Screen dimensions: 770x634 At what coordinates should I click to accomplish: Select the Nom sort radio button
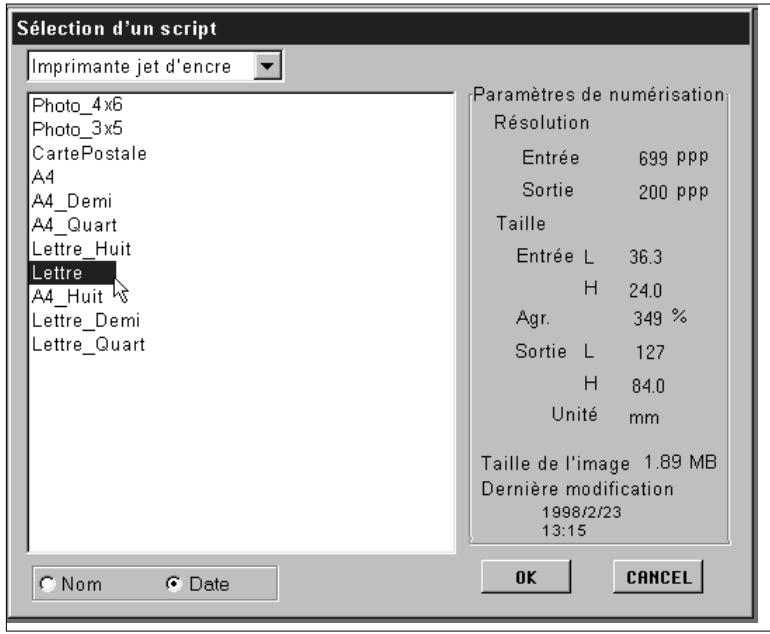[48, 584]
